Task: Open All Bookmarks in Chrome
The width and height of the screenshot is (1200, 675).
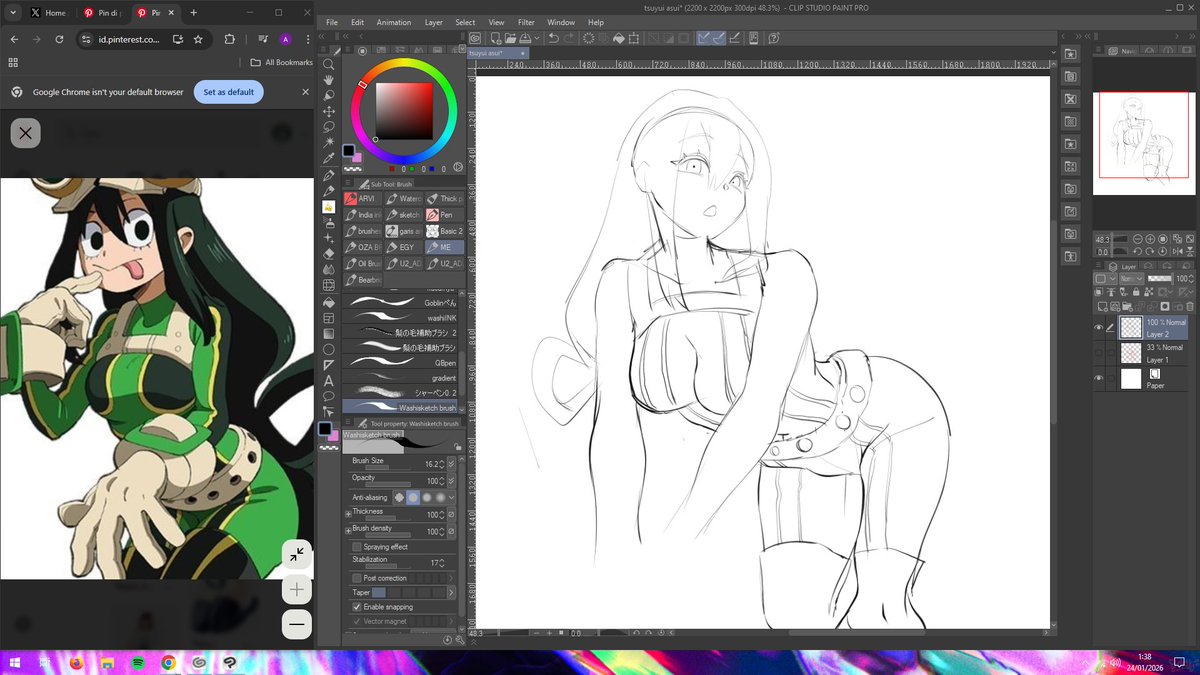Action: (282, 62)
